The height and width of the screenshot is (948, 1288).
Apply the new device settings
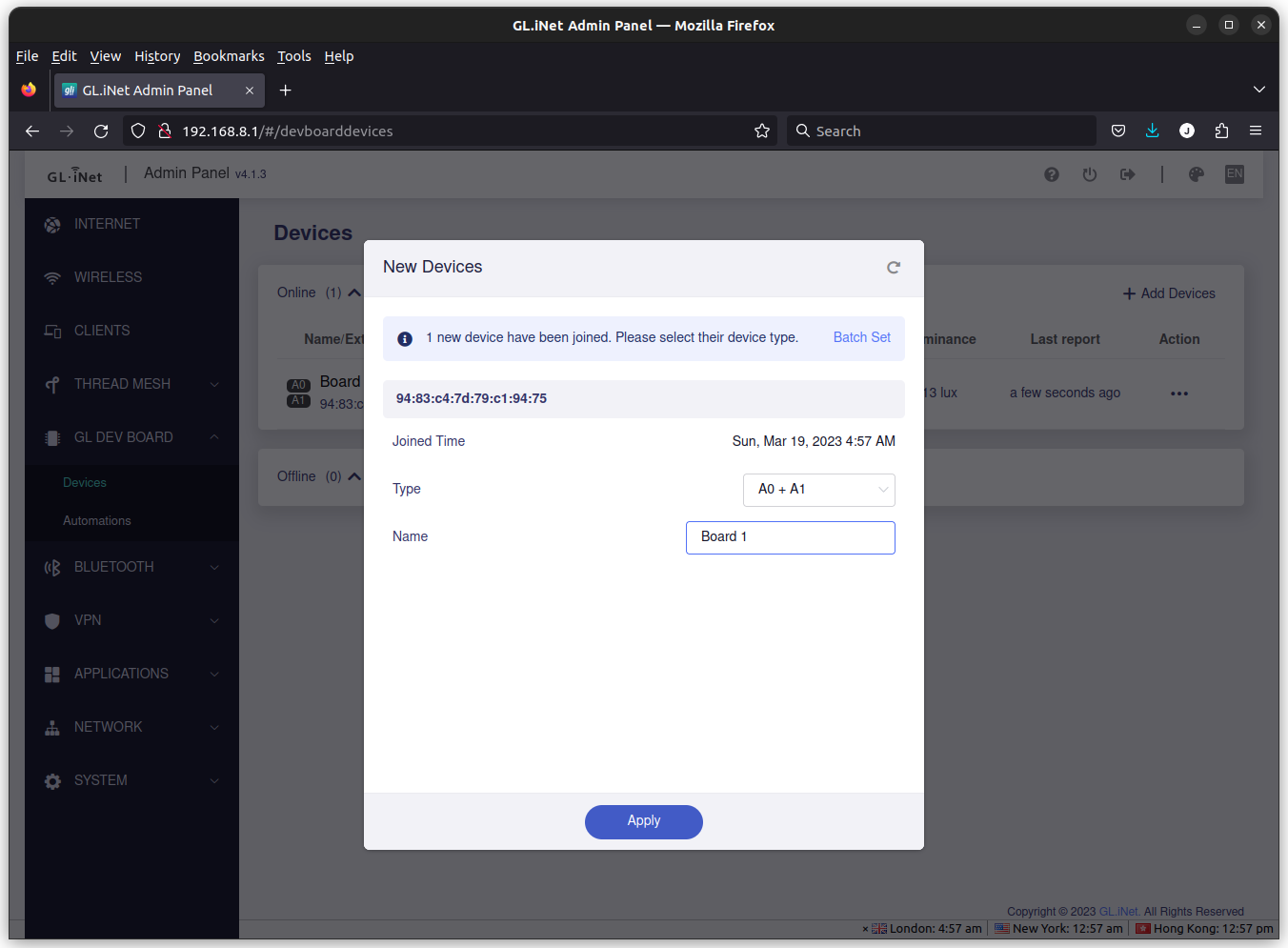[643, 821]
